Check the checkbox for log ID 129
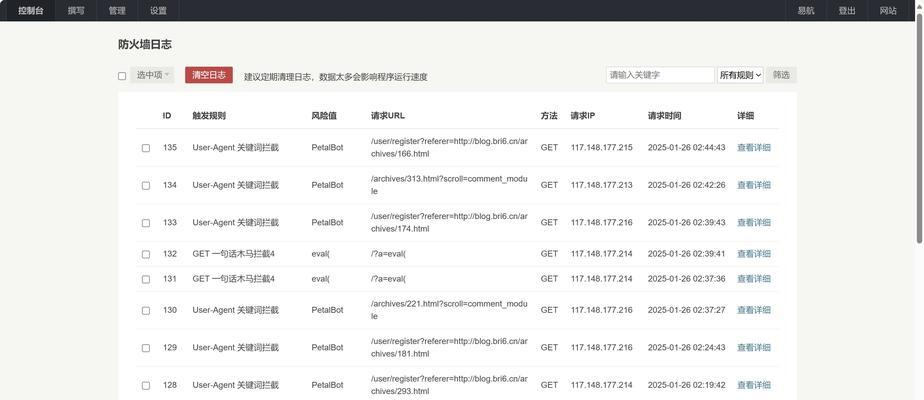 pyautogui.click(x=146, y=348)
